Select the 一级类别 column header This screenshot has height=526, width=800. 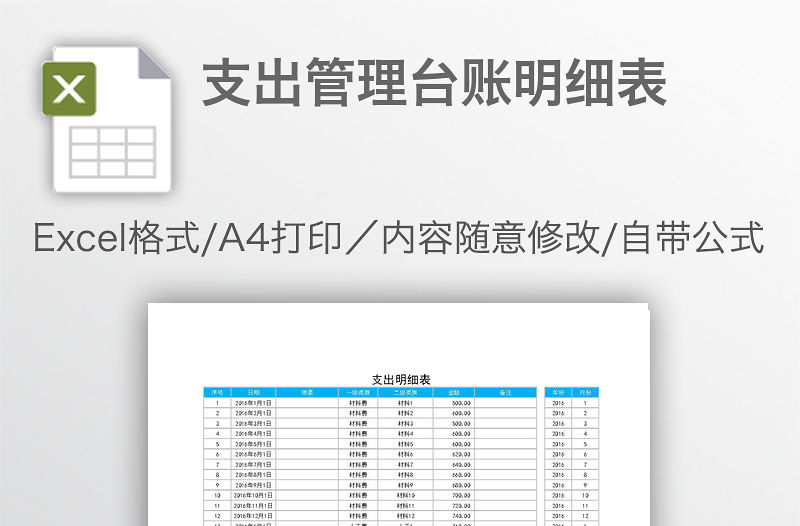pos(358,392)
